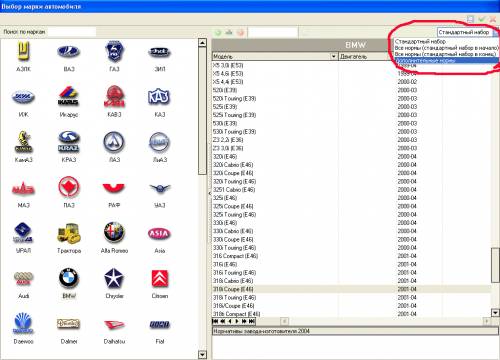The image size is (500, 360).
Task: Select the УРАЛ brand logo
Action: (x=23, y=232)
